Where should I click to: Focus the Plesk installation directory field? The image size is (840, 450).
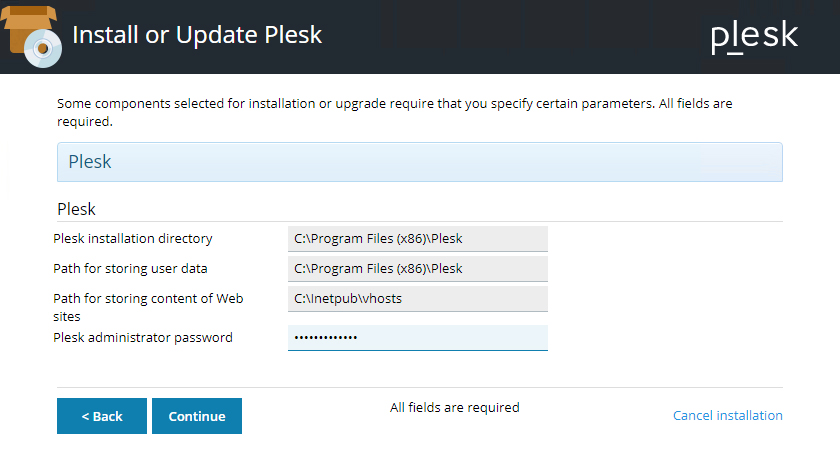[417, 239]
